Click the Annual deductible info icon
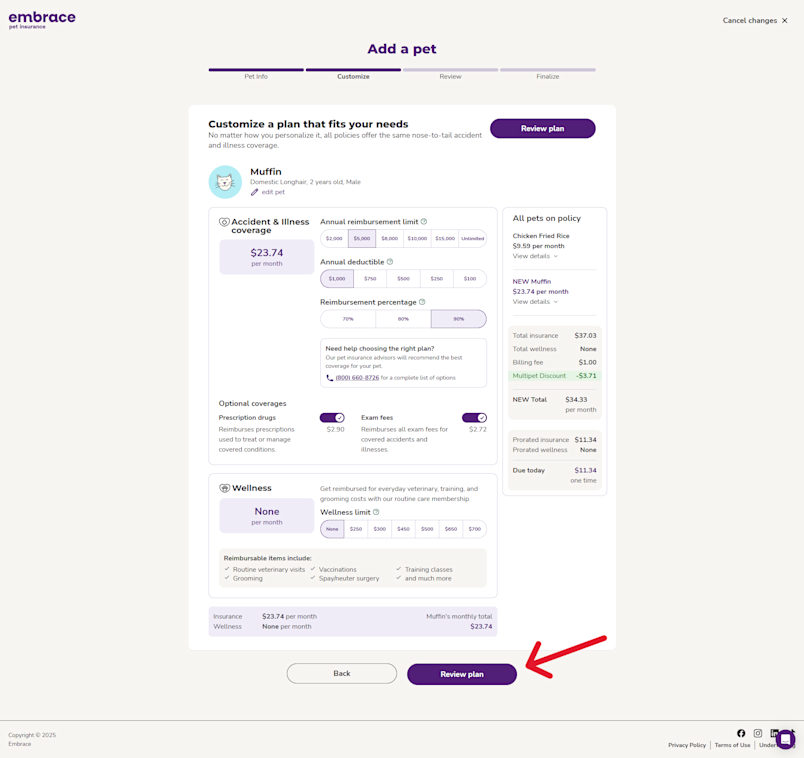Image resolution: width=804 pixels, height=758 pixels. (x=389, y=262)
